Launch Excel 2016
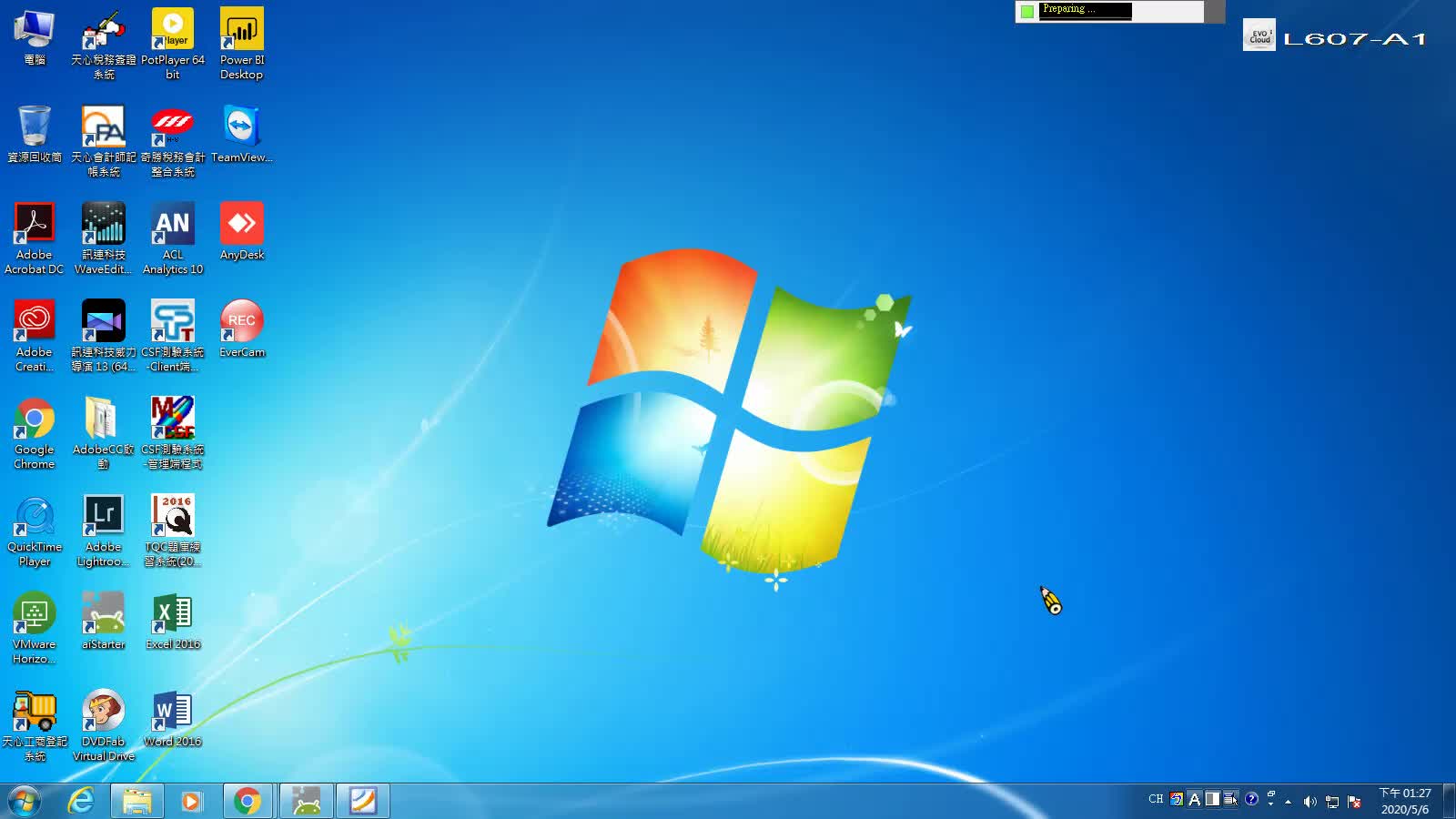Image resolution: width=1456 pixels, height=819 pixels. click(173, 622)
